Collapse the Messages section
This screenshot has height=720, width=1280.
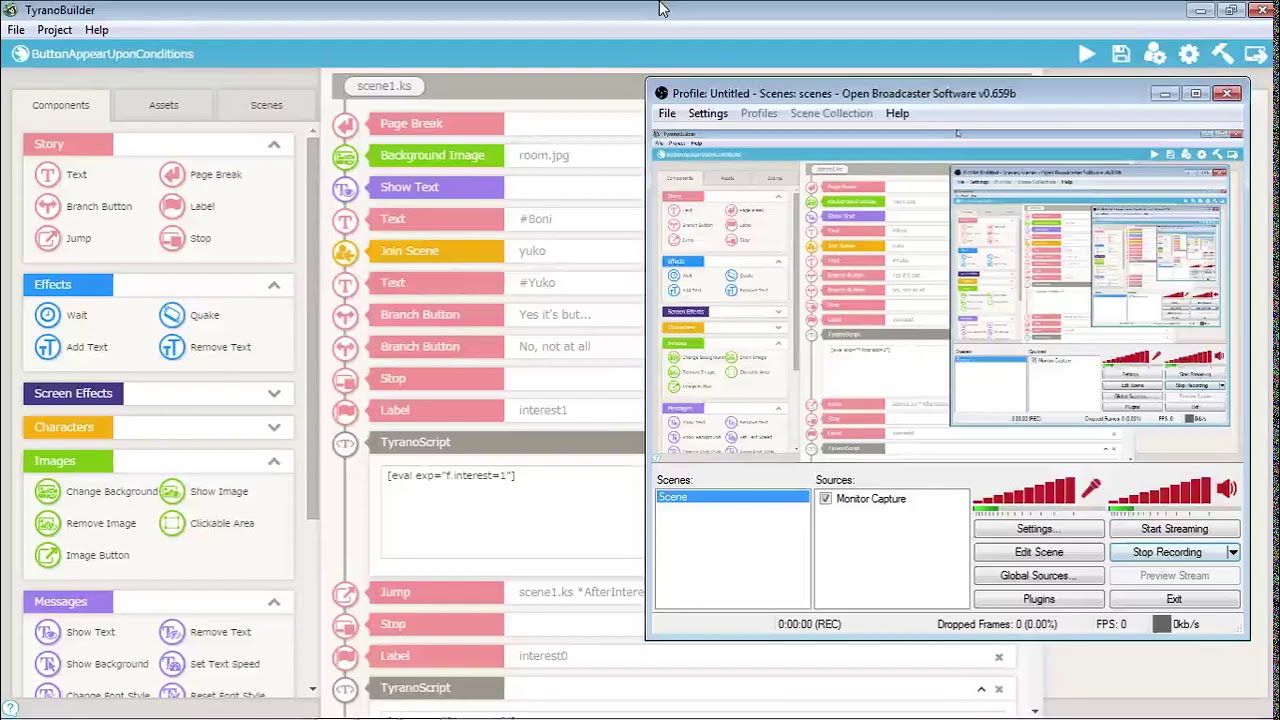274,602
